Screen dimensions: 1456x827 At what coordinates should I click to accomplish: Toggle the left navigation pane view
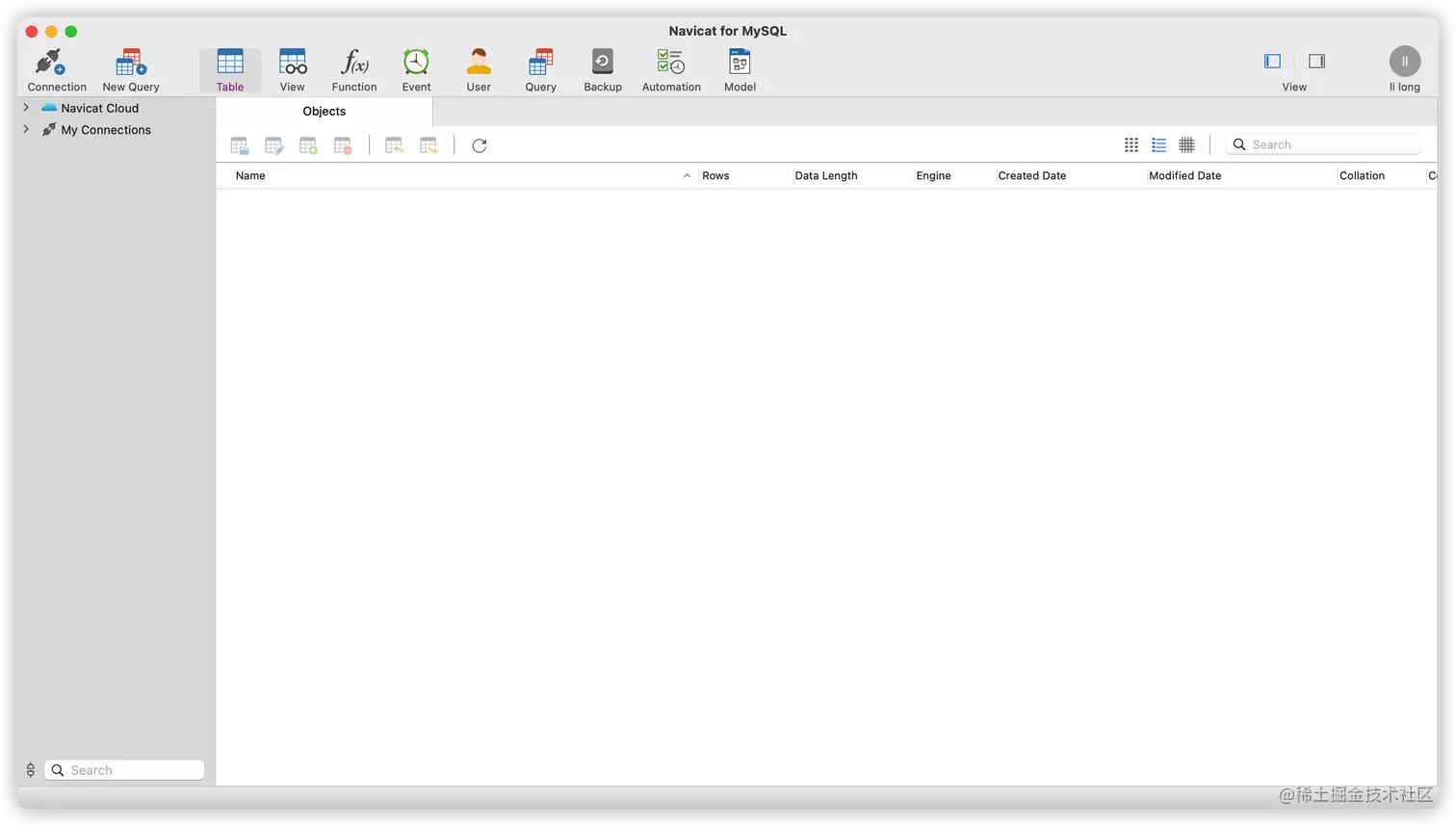[x=1272, y=61]
